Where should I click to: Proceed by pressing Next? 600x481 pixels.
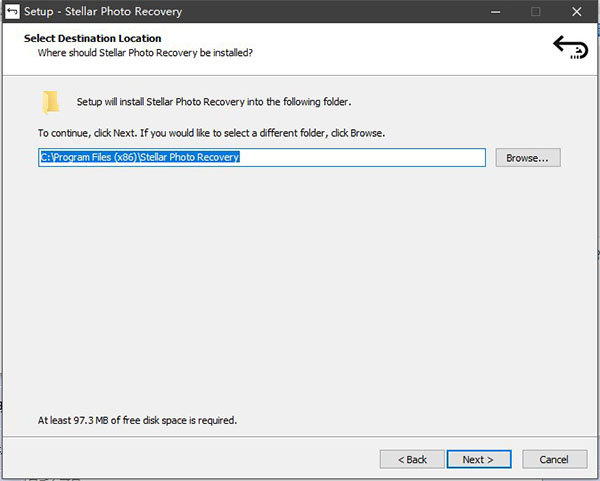(x=478, y=459)
